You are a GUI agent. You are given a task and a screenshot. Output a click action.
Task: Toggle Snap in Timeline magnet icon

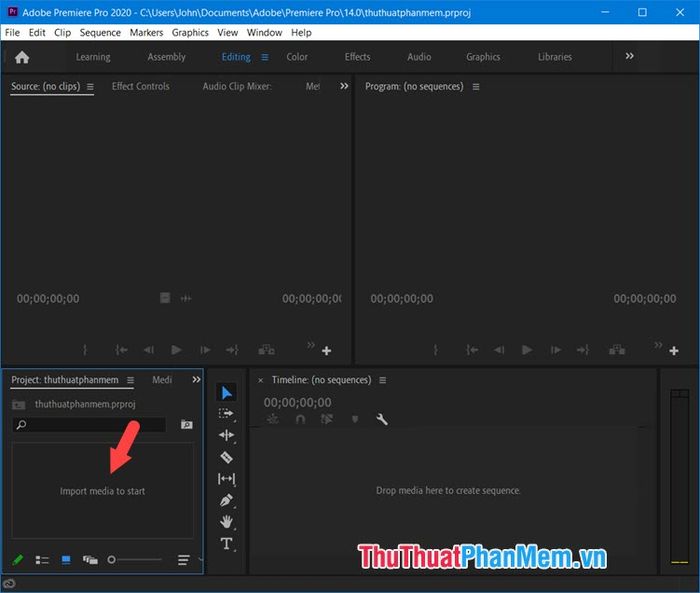pos(300,419)
